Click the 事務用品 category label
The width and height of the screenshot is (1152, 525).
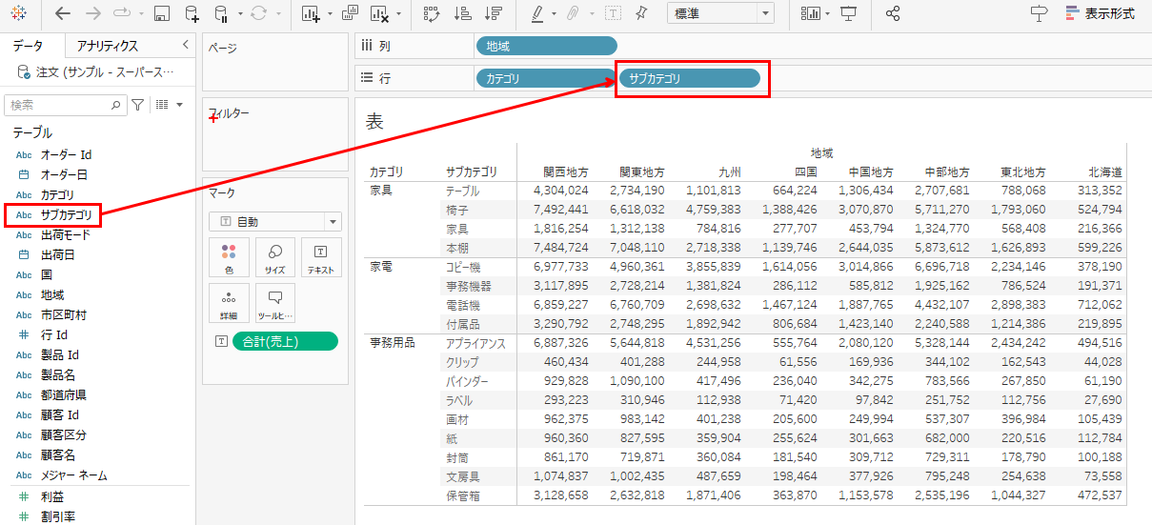coord(392,343)
